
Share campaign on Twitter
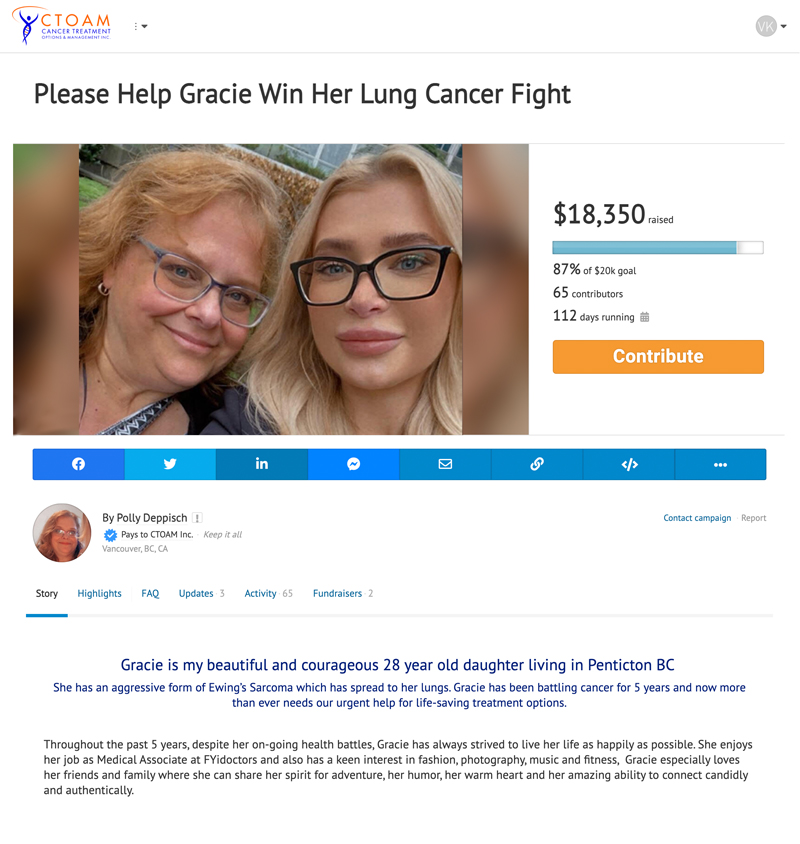170,464
